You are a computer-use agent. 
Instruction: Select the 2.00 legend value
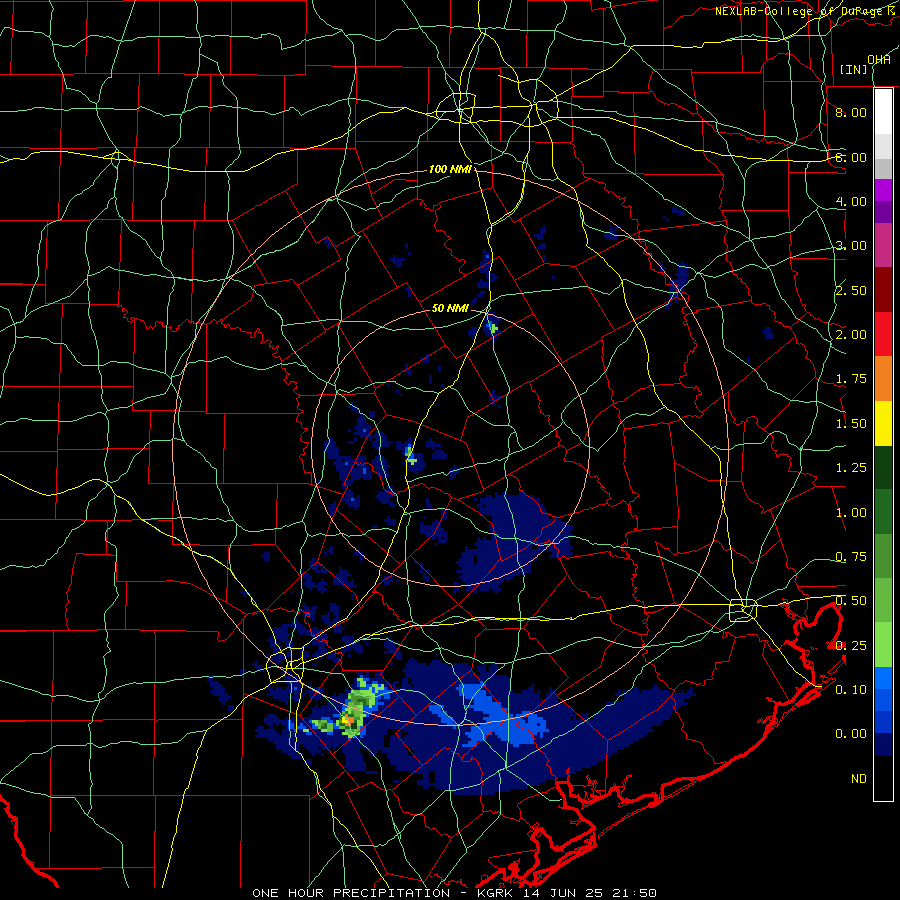pos(851,335)
